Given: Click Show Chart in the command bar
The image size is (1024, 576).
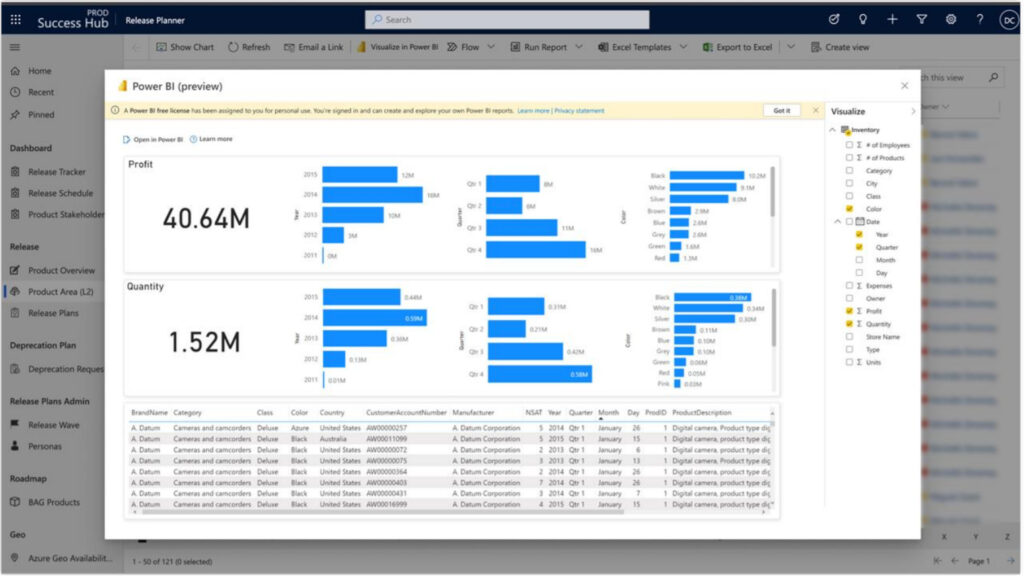Looking at the screenshot, I should click(185, 47).
